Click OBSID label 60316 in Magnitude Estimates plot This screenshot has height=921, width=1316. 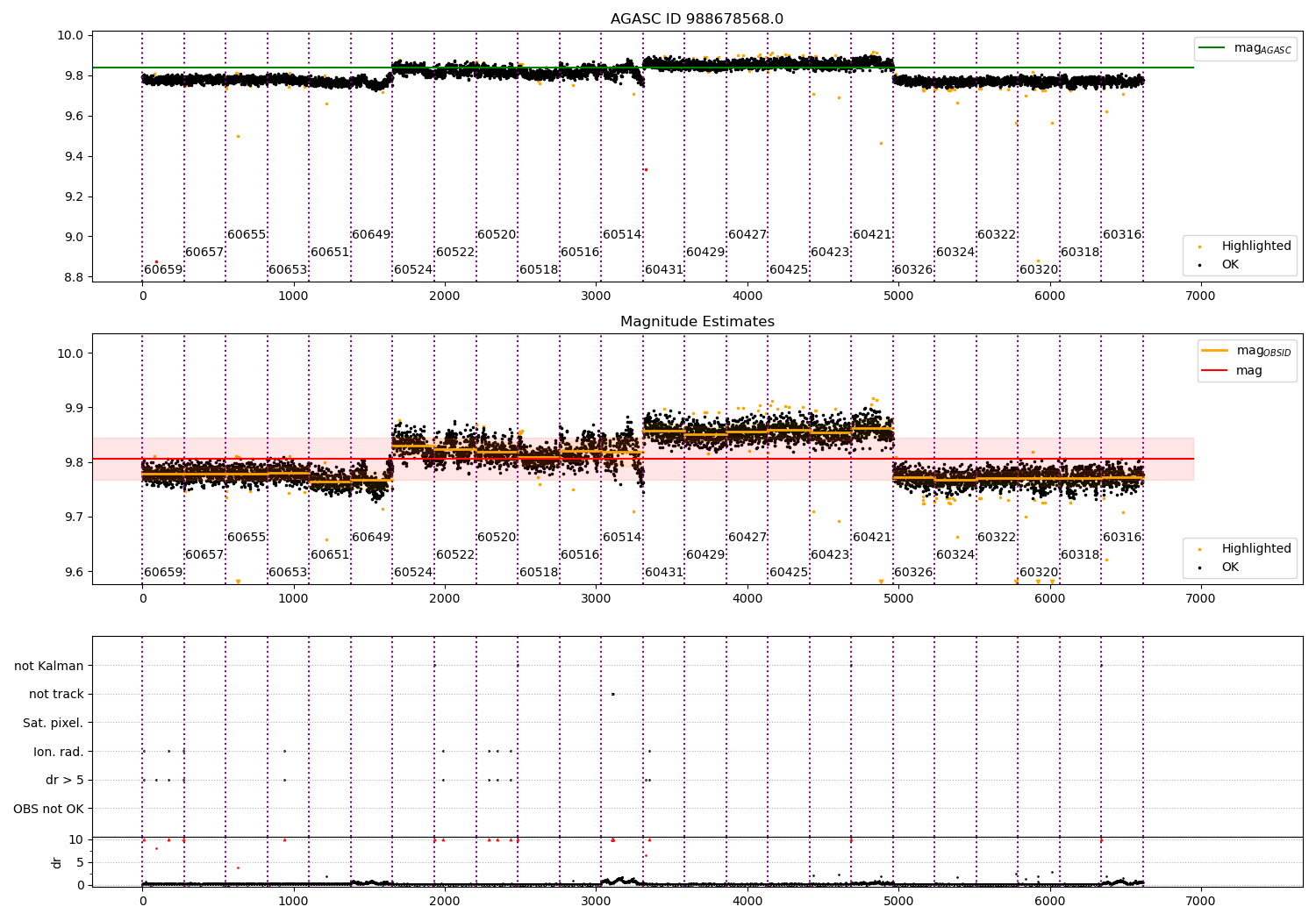tap(1122, 538)
